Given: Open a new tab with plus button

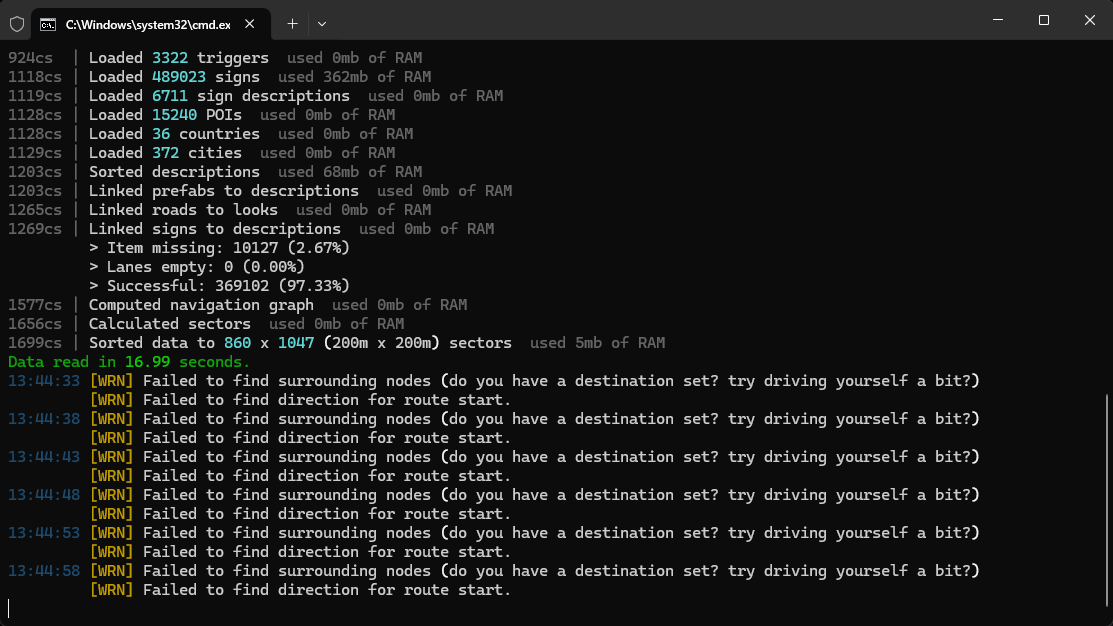Looking at the screenshot, I should coord(292,23).
